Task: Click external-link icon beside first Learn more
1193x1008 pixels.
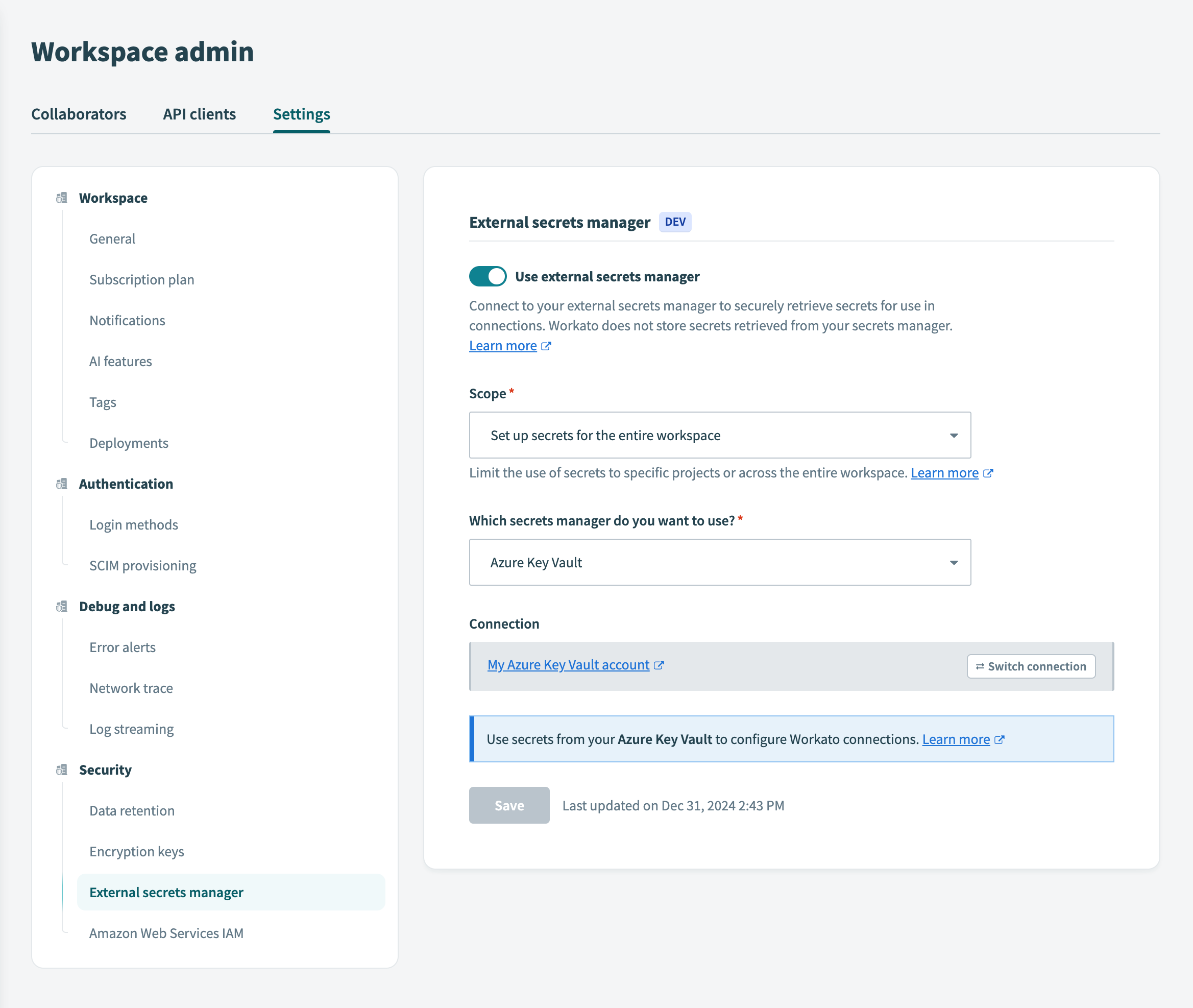Action: coord(546,346)
